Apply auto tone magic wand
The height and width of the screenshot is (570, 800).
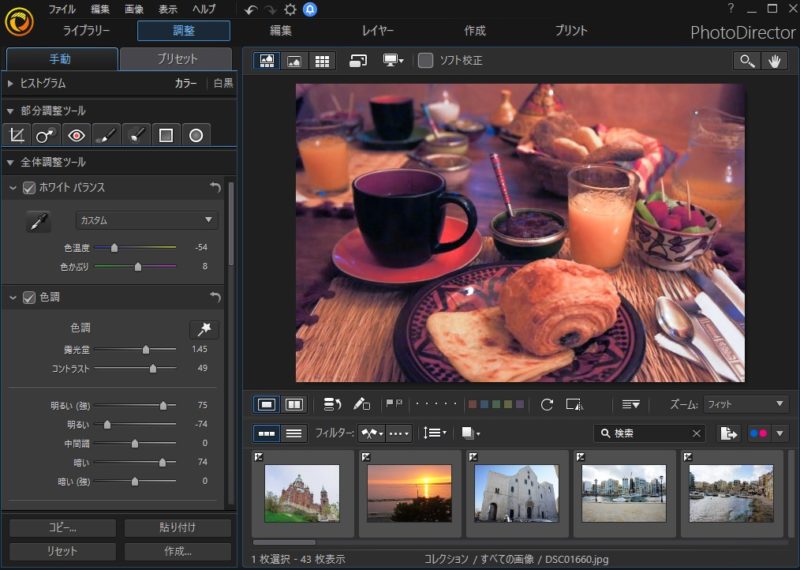click(x=204, y=329)
